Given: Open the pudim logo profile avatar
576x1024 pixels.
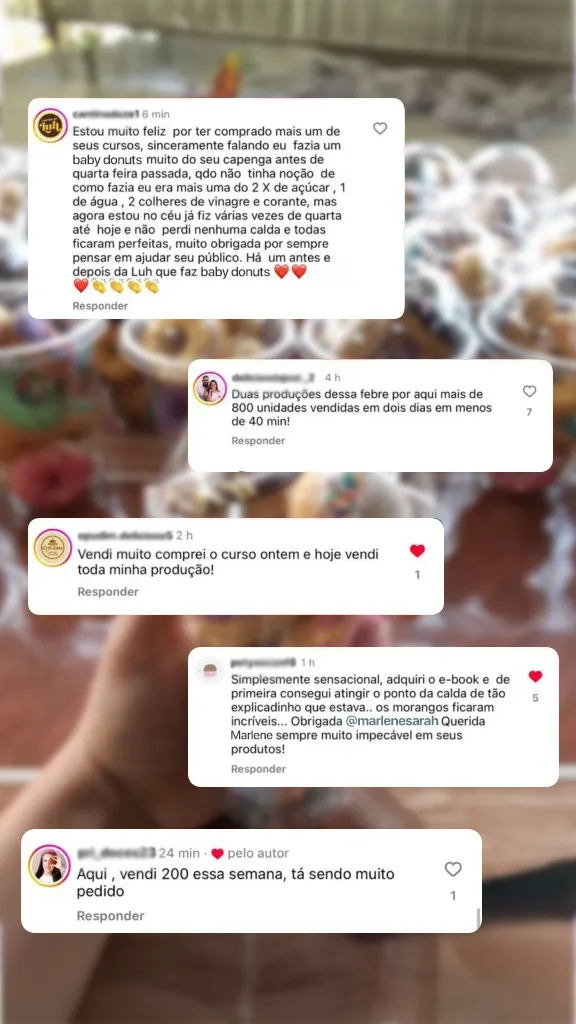Looking at the screenshot, I should (x=52, y=547).
